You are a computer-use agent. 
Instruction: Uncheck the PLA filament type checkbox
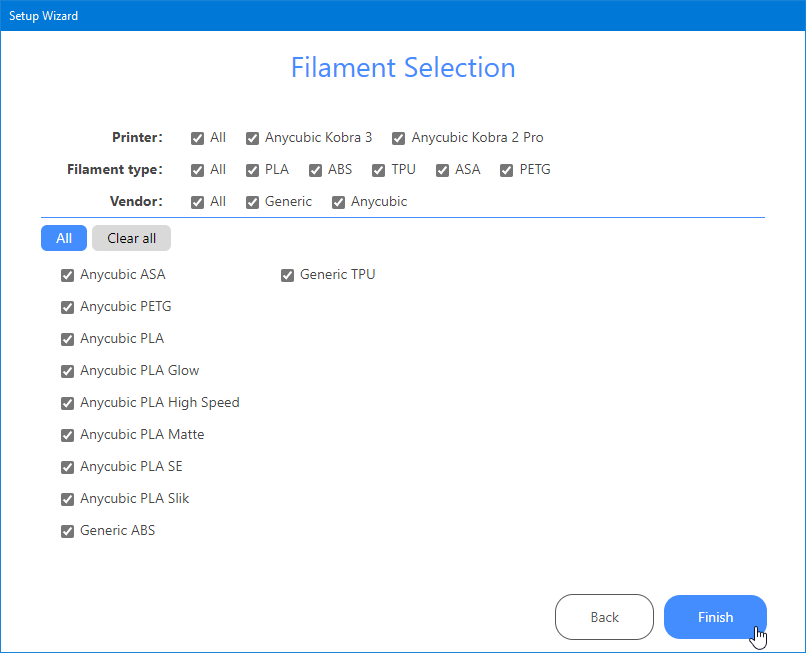coord(253,170)
